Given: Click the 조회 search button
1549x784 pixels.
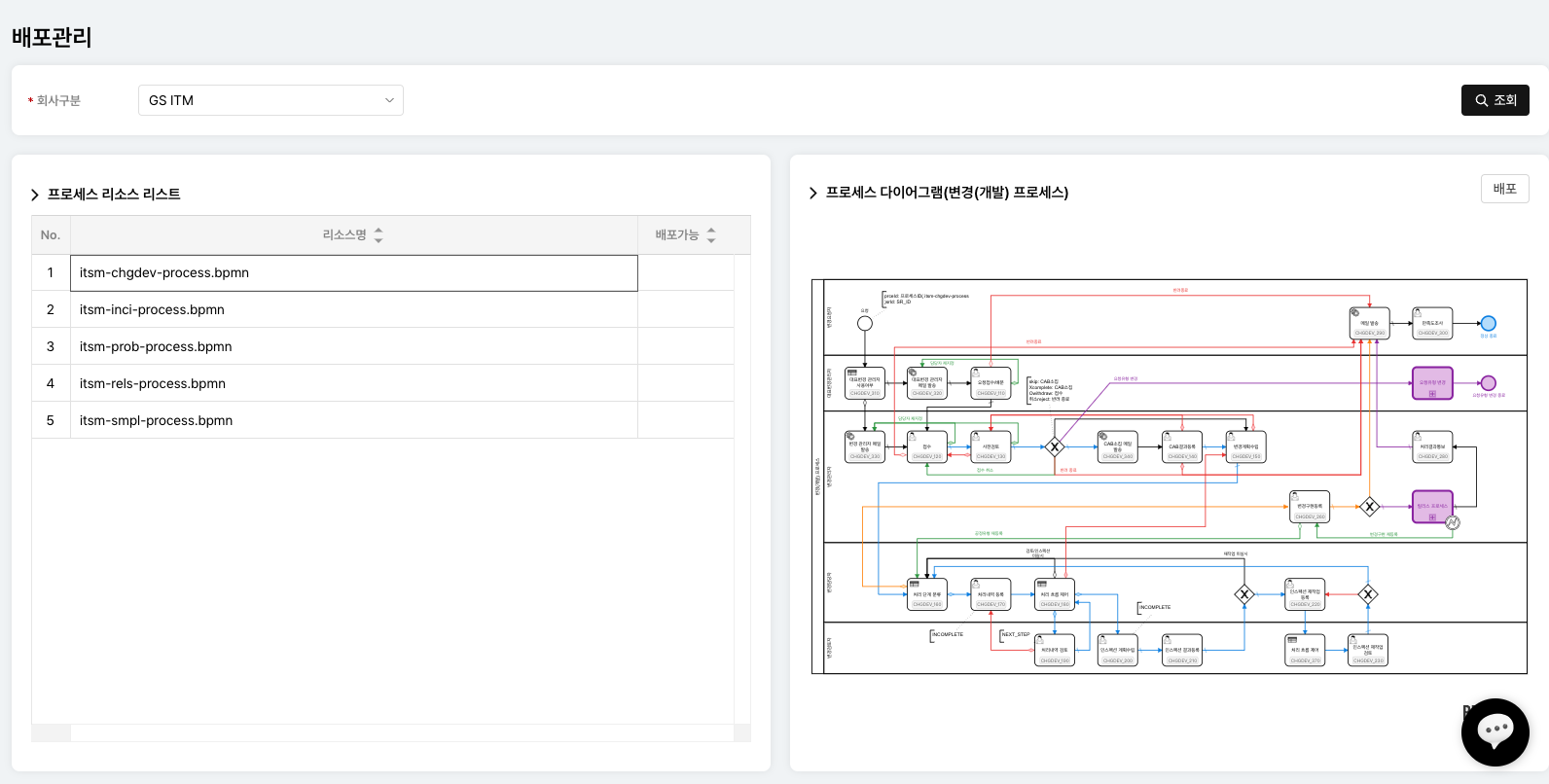Looking at the screenshot, I should click(1495, 100).
